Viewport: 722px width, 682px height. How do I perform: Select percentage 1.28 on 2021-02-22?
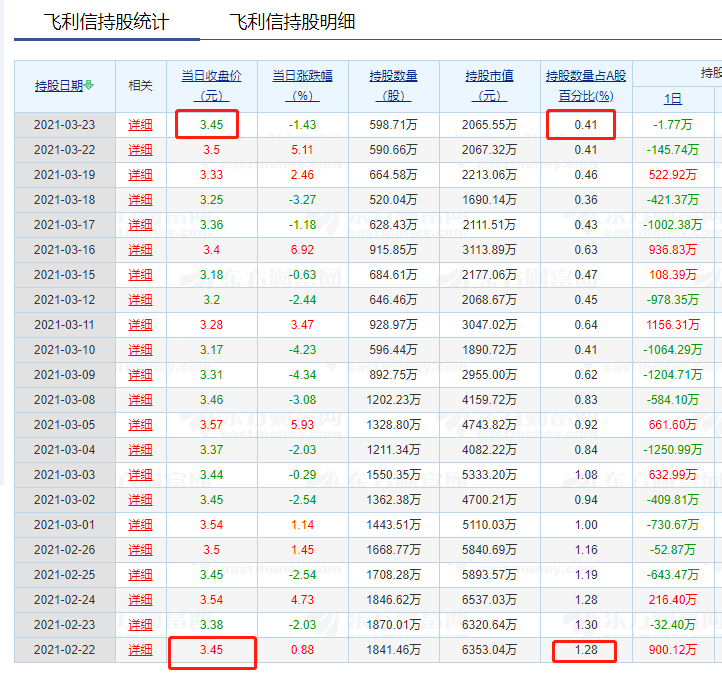click(x=586, y=650)
